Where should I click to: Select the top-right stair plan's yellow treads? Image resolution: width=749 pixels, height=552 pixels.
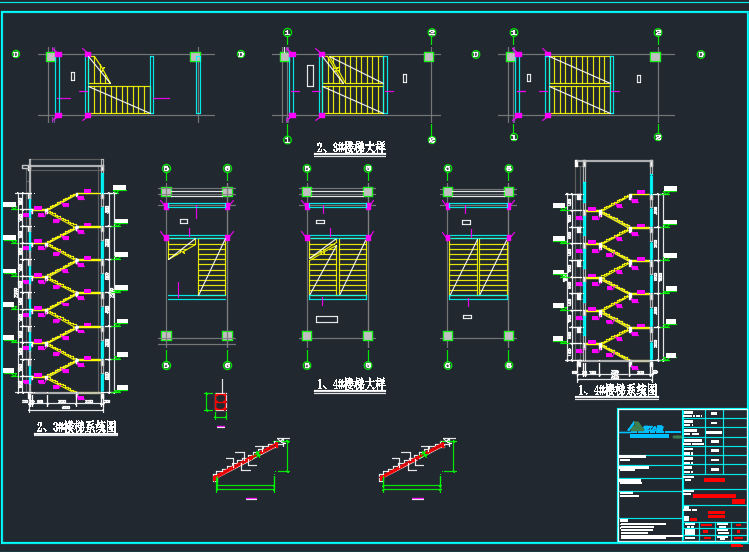coord(580,85)
